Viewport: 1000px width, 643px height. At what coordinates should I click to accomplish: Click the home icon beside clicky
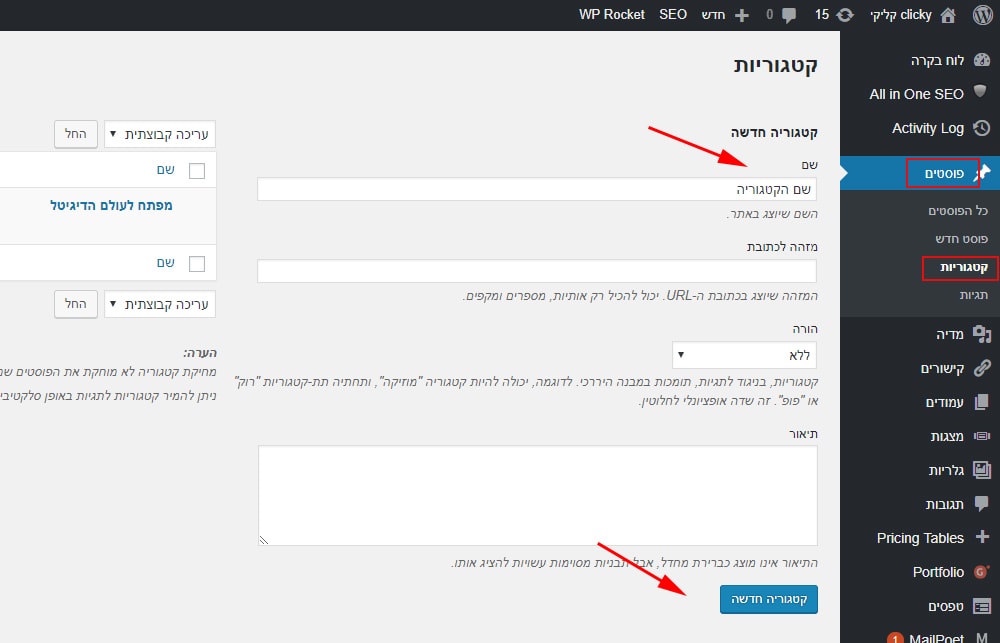[x=948, y=15]
